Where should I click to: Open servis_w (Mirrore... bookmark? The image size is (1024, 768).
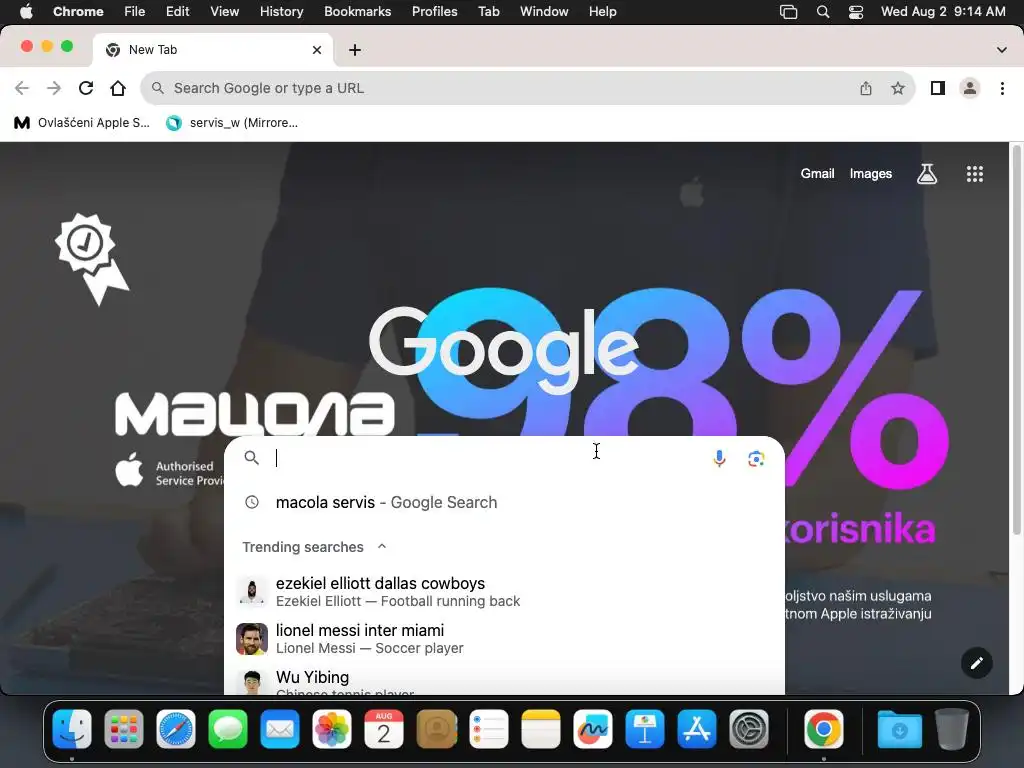[x=232, y=123]
